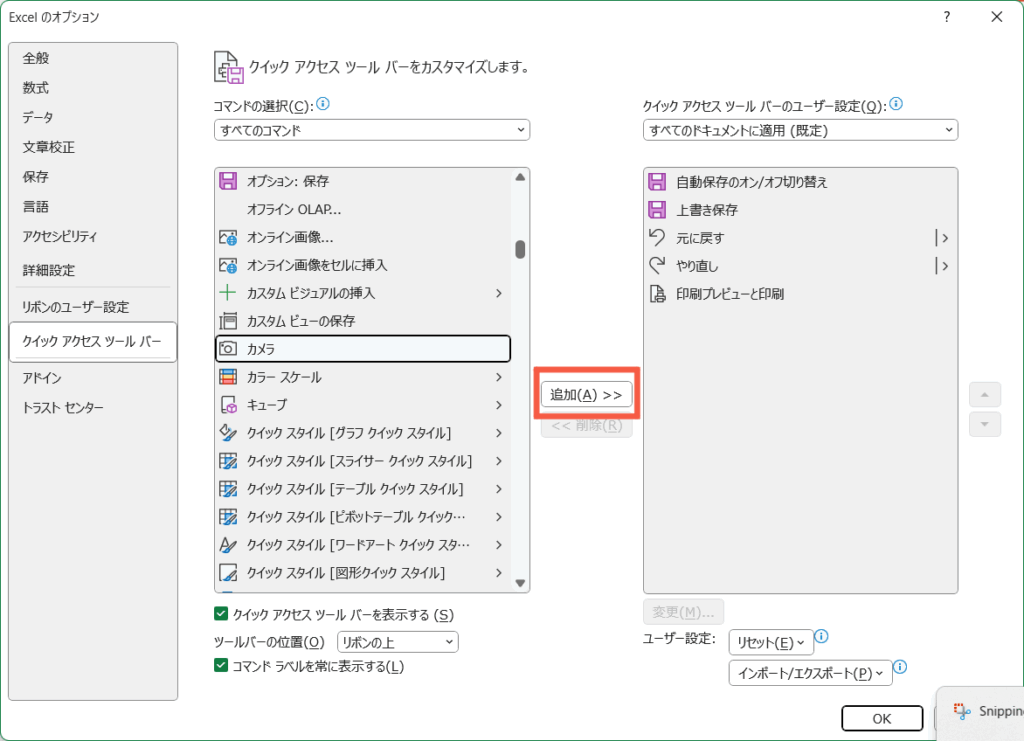This screenshot has height=741, width=1024.
Task: Click the カスタム ビジュアルの挿入 plus icon
Action: 228,292
